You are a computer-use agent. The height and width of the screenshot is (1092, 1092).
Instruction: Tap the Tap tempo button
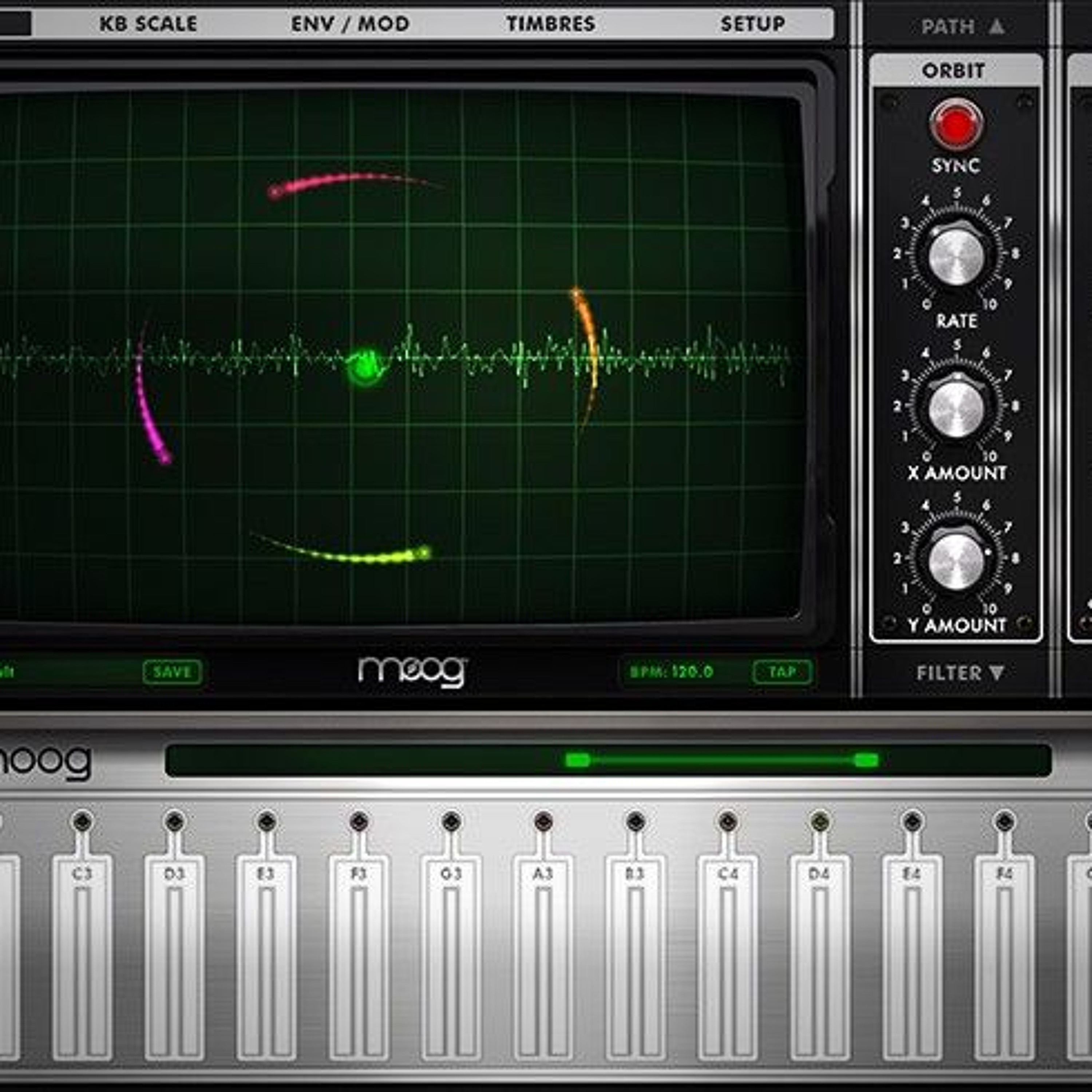(782, 672)
